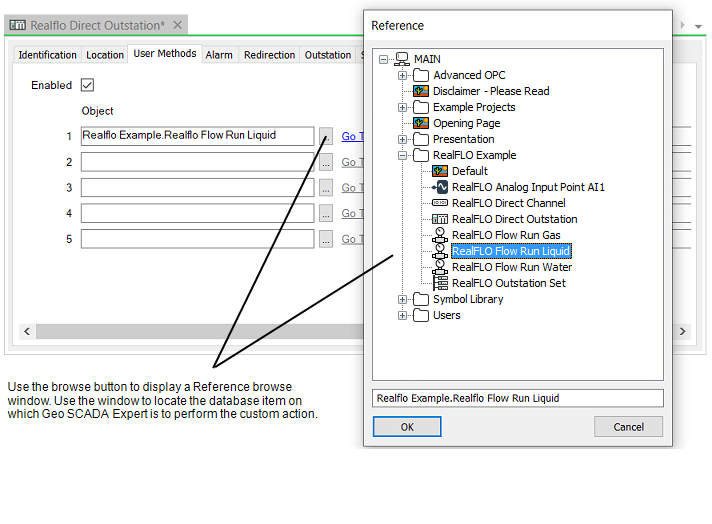This screenshot has height=524, width=712.
Task: Click the RealFLO Direct Outstation icon
Action: point(439,219)
